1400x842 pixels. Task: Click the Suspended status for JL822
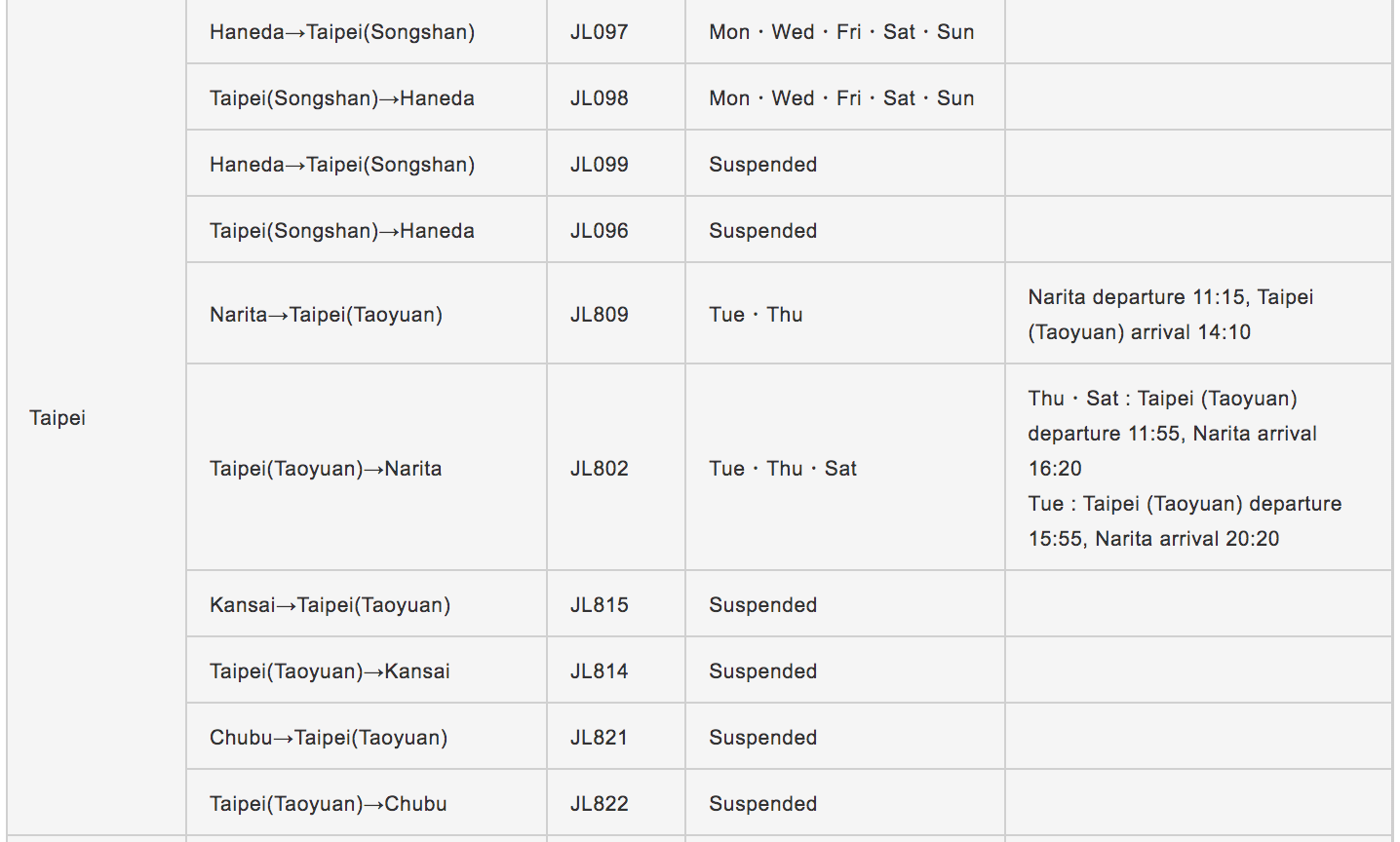(x=762, y=804)
